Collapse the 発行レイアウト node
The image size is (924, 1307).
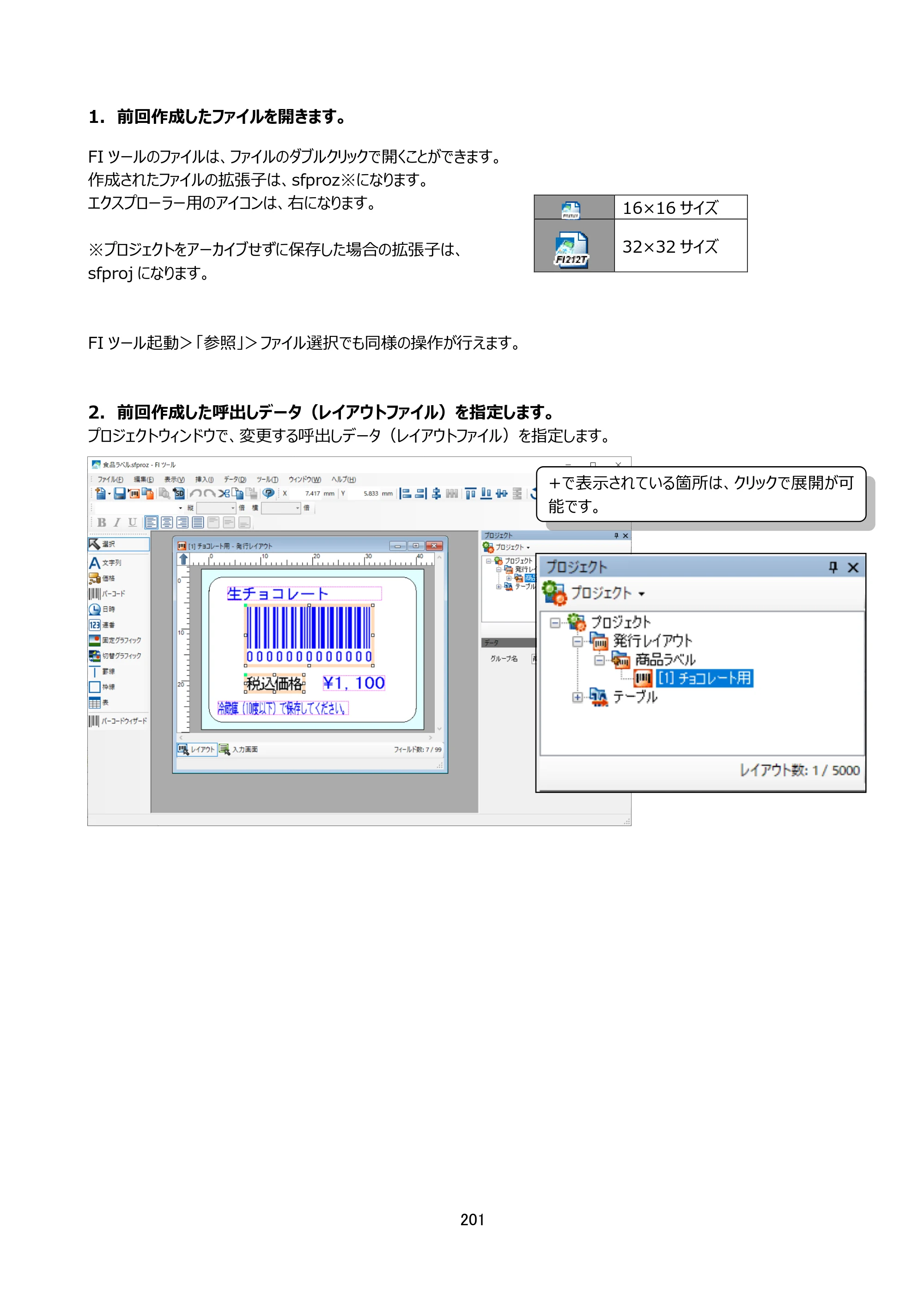(577, 642)
